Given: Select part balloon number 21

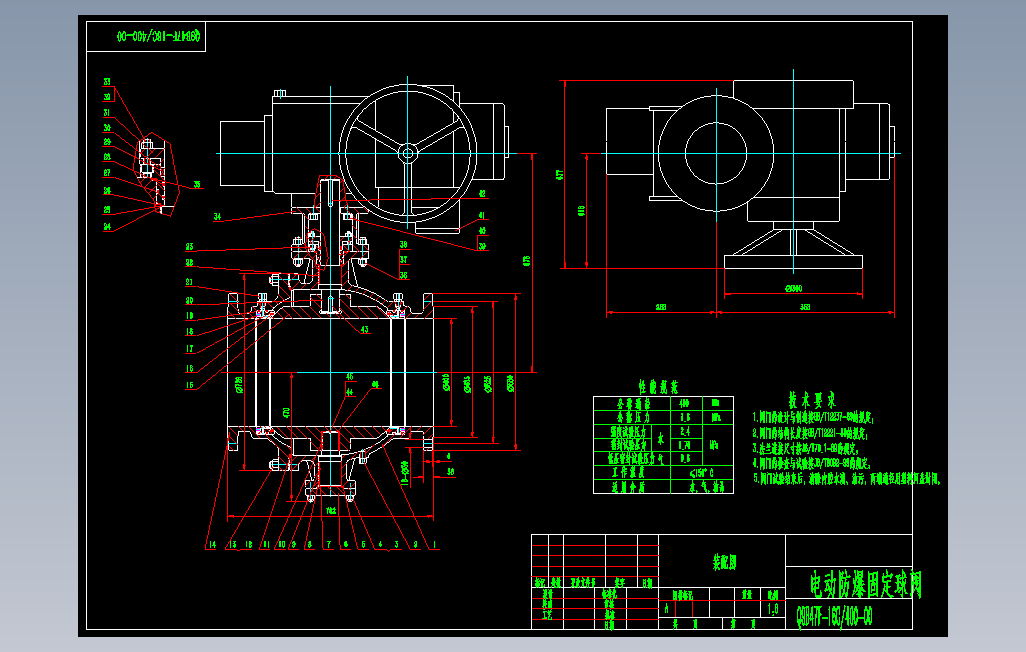Looking at the screenshot, I should point(189,282).
